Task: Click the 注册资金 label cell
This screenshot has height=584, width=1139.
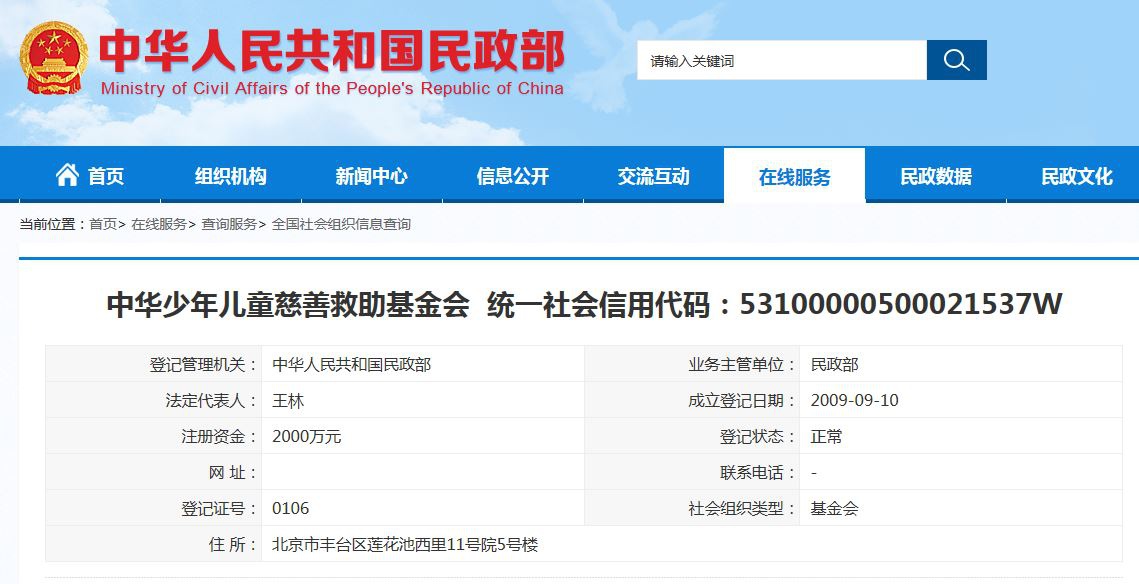Action: coord(154,437)
